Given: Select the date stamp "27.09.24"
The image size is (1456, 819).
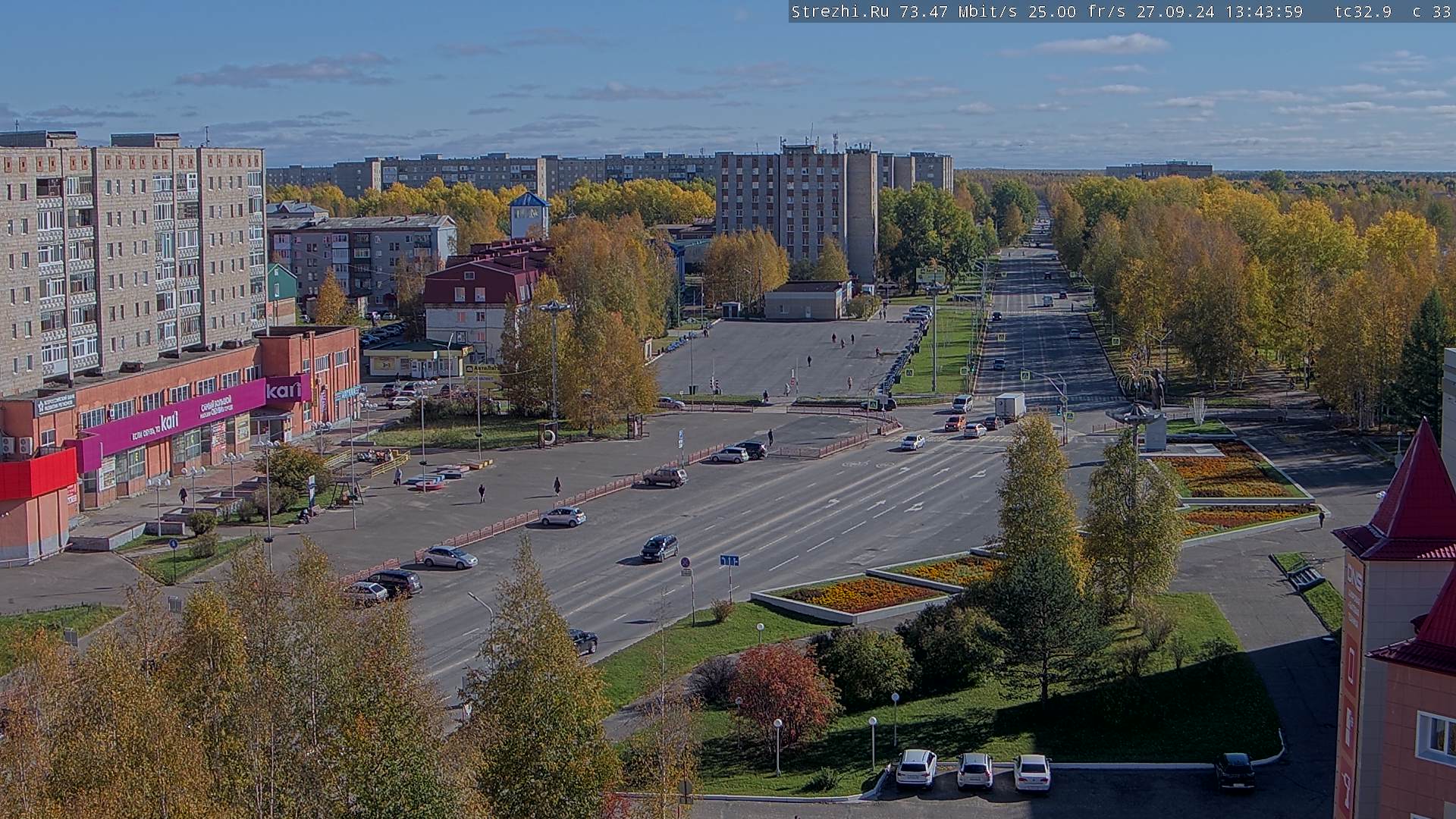Looking at the screenshot, I should (x=1175, y=11).
